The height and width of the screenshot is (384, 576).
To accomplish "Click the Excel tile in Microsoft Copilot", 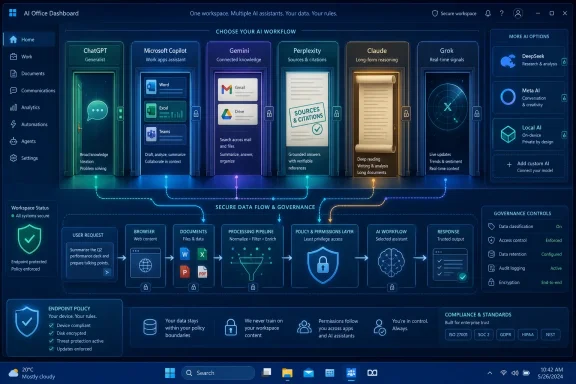I will 165,111.
